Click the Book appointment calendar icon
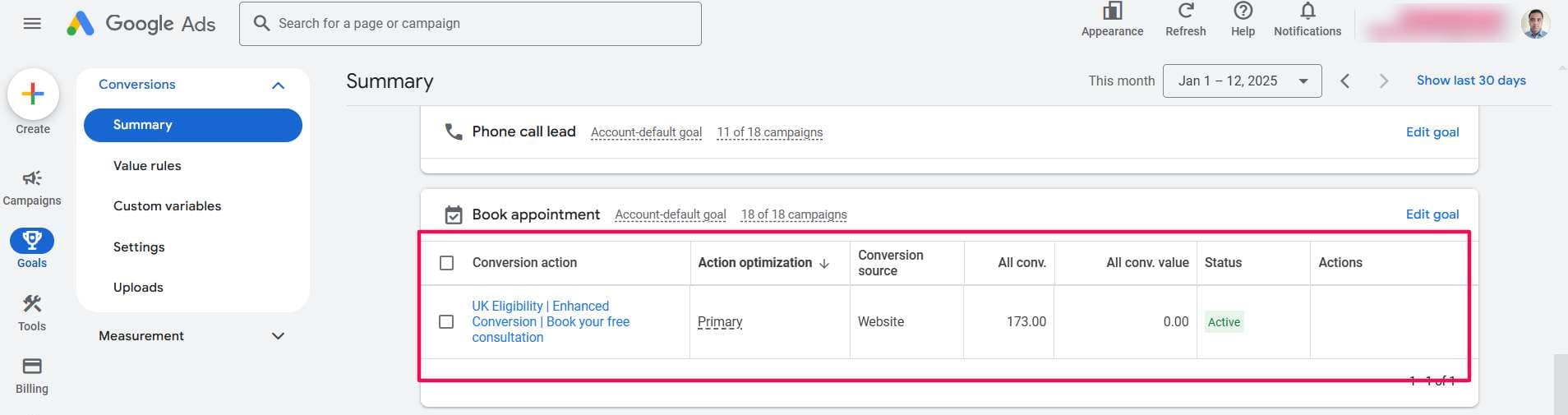 coord(454,214)
